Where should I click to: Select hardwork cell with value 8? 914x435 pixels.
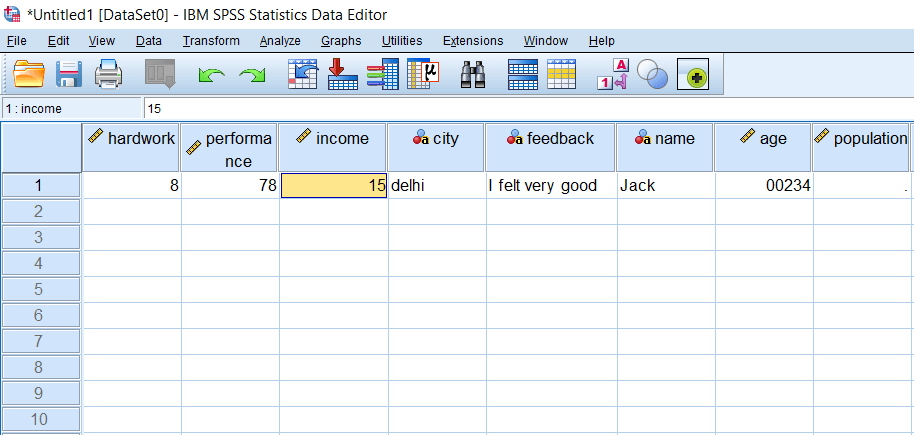tap(132, 185)
